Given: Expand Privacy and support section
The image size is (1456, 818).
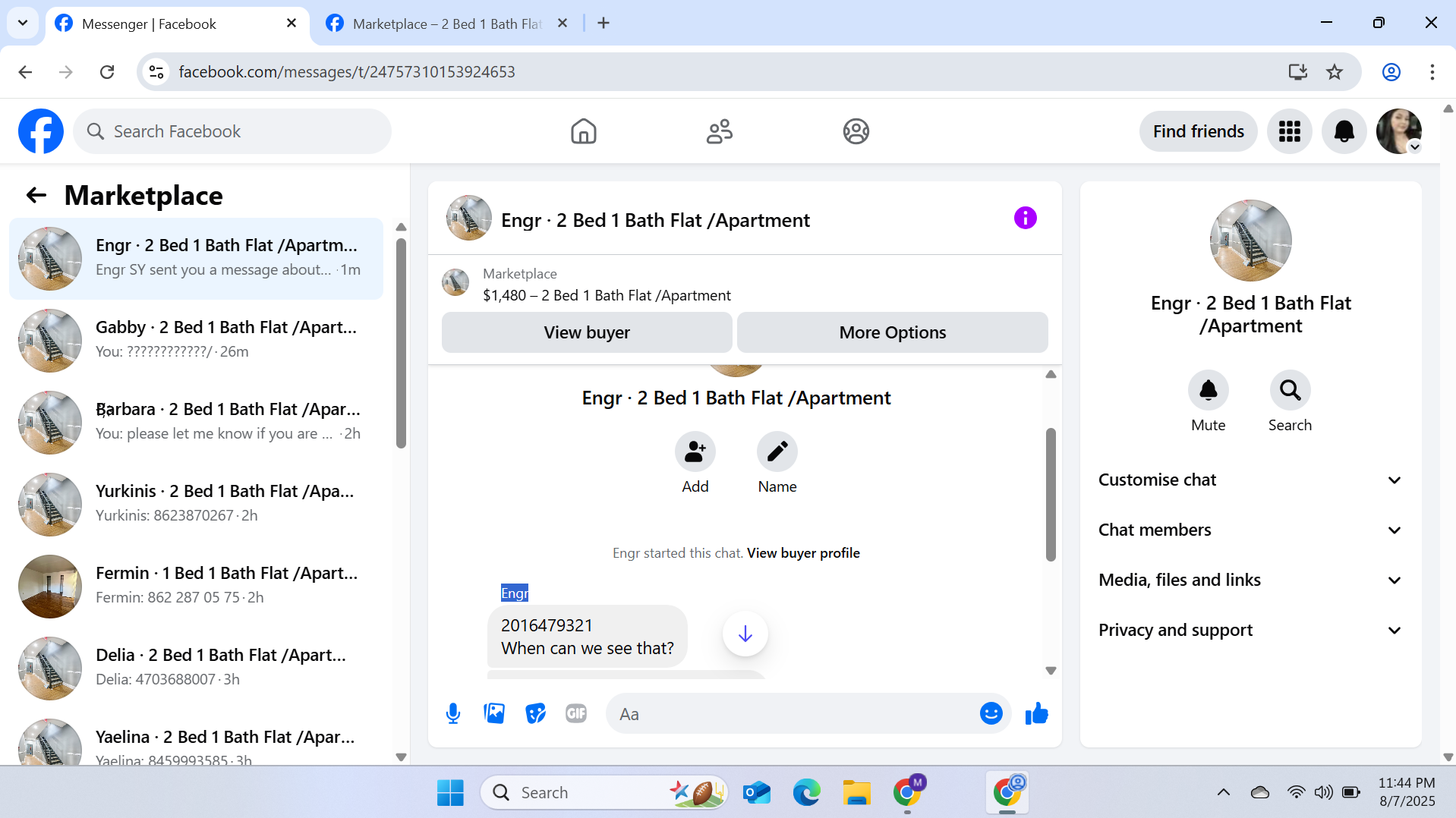Looking at the screenshot, I should (x=1250, y=631).
